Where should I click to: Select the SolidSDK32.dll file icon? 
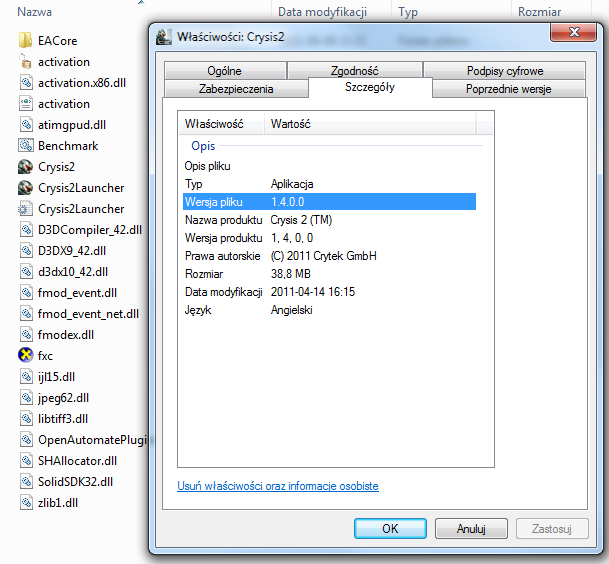[x=25, y=481]
